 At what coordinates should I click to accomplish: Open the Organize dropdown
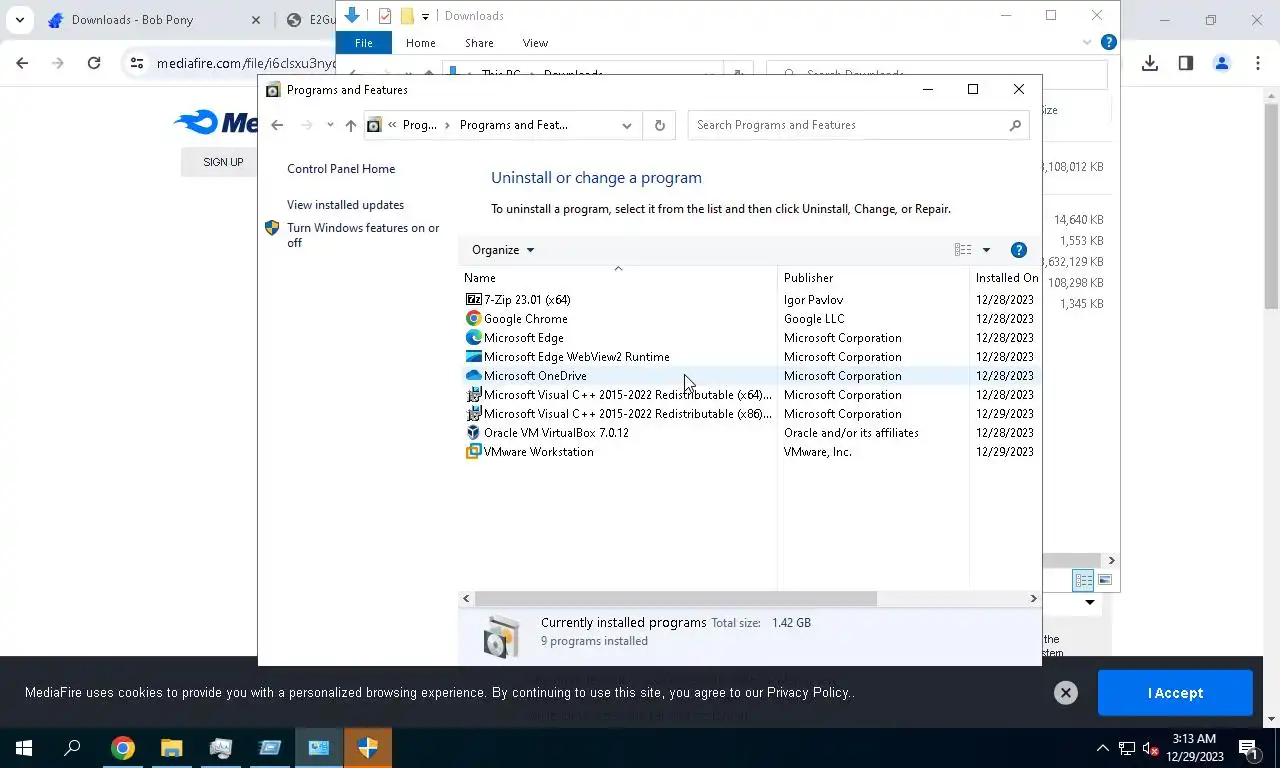[503, 250]
